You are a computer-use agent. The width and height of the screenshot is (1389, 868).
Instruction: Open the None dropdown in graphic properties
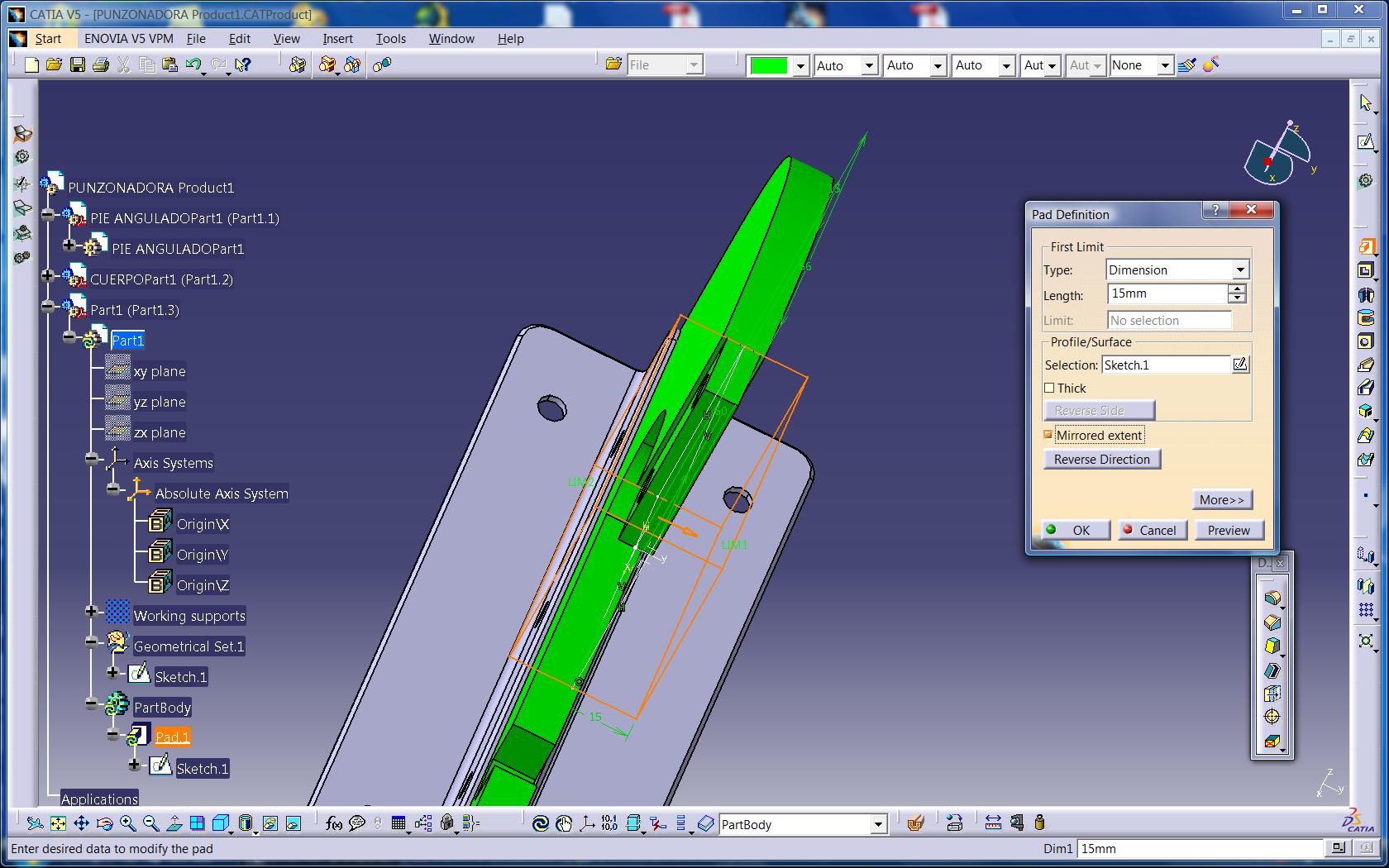click(x=1164, y=65)
